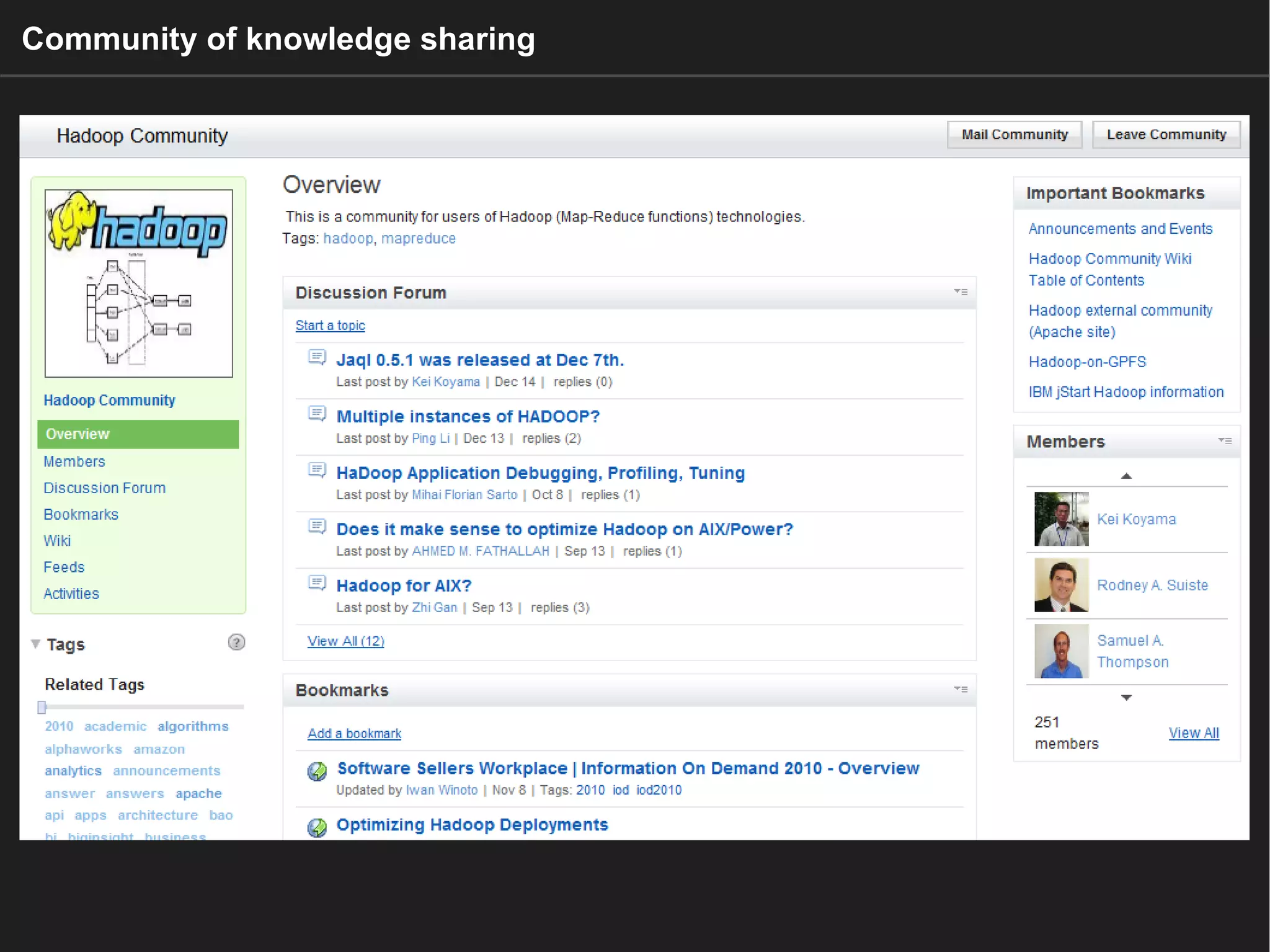Click the topic icon beside optimize Hadoop on AIX/Power
1270x952 pixels.
[317, 527]
